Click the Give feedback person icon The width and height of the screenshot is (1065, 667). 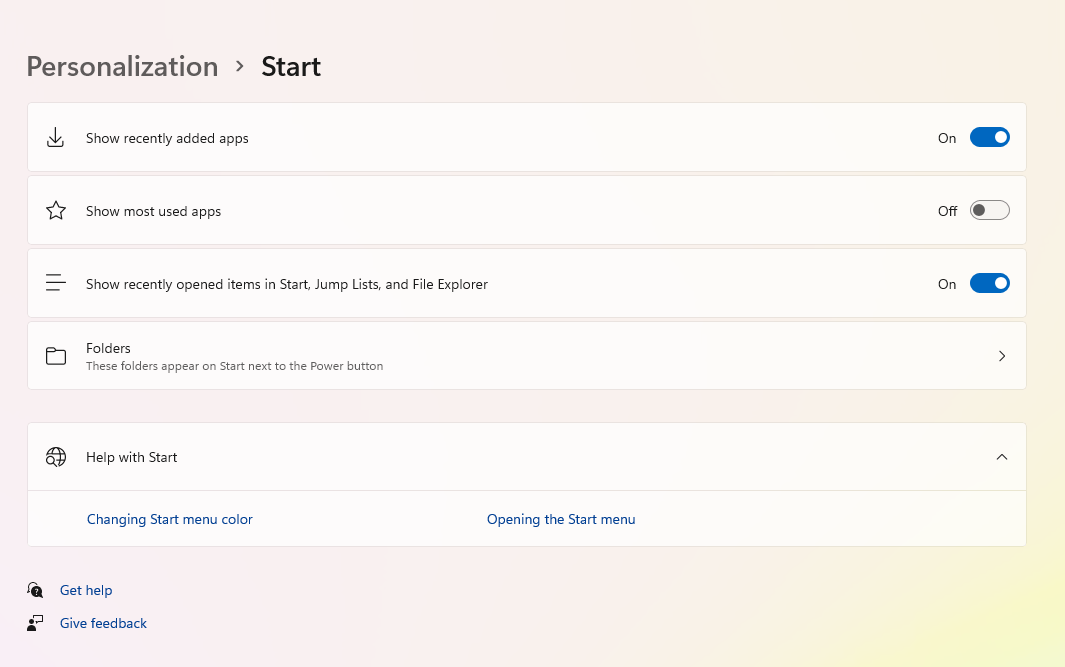pyautogui.click(x=35, y=623)
